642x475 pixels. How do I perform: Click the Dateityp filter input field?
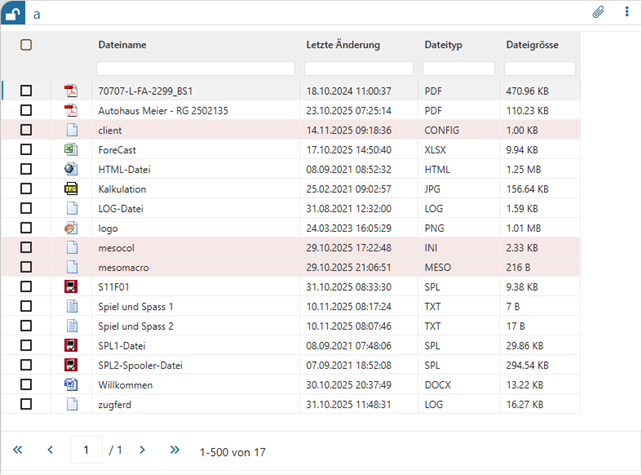tap(458, 68)
